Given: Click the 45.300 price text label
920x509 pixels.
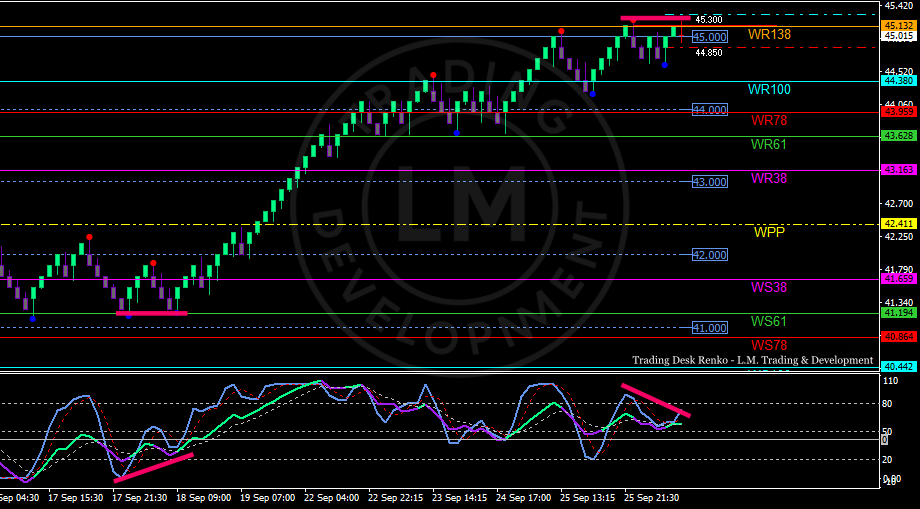Looking at the screenshot, I should (709, 20).
